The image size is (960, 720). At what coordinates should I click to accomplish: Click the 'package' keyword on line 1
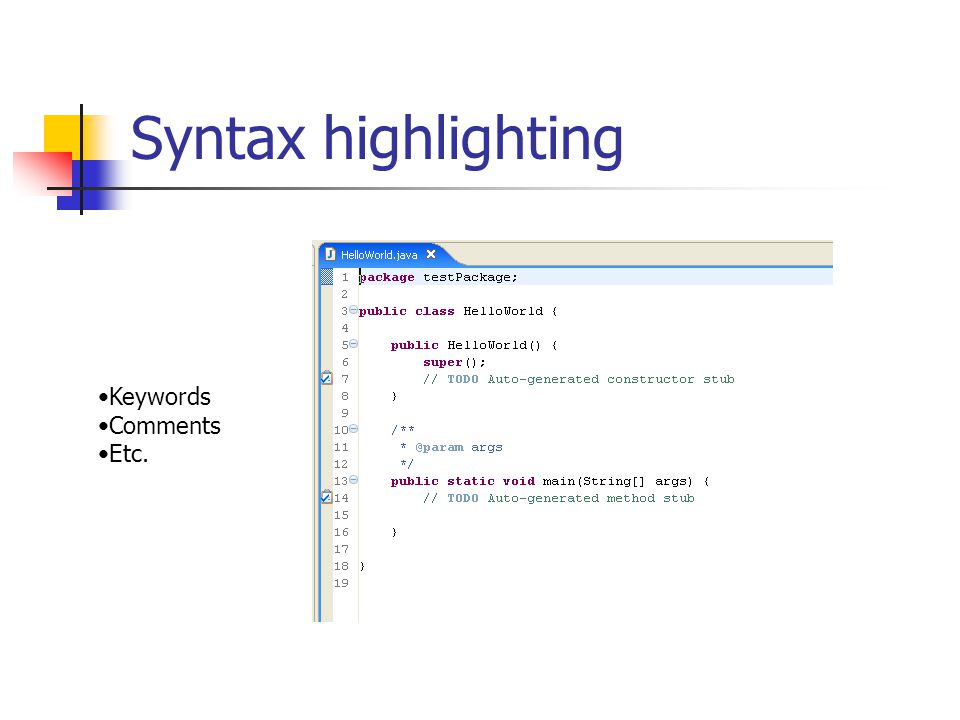[386, 277]
